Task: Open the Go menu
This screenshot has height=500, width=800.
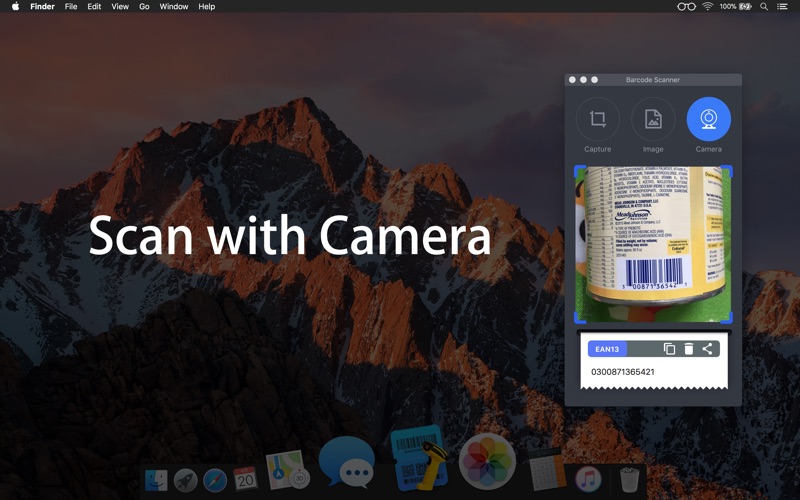Action: pos(144,7)
